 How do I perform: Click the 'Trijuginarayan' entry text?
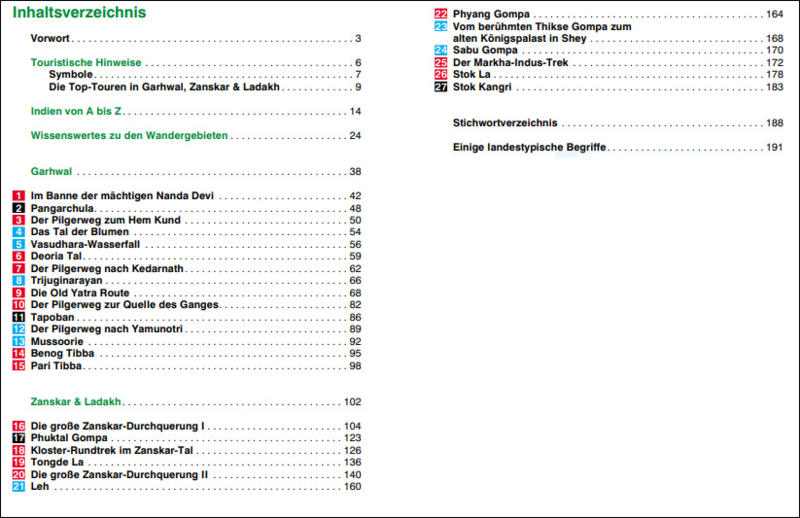click(x=66, y=281)
